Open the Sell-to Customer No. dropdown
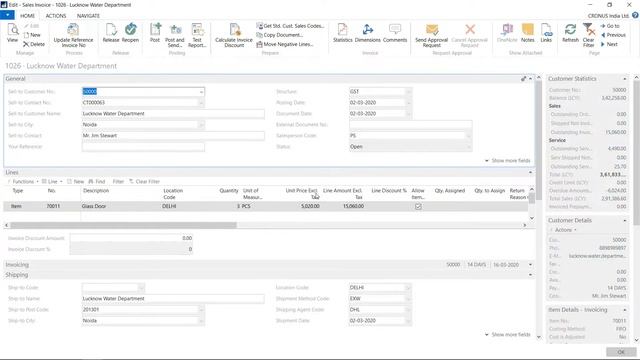 pyautogui.click(x=201, y=92)
